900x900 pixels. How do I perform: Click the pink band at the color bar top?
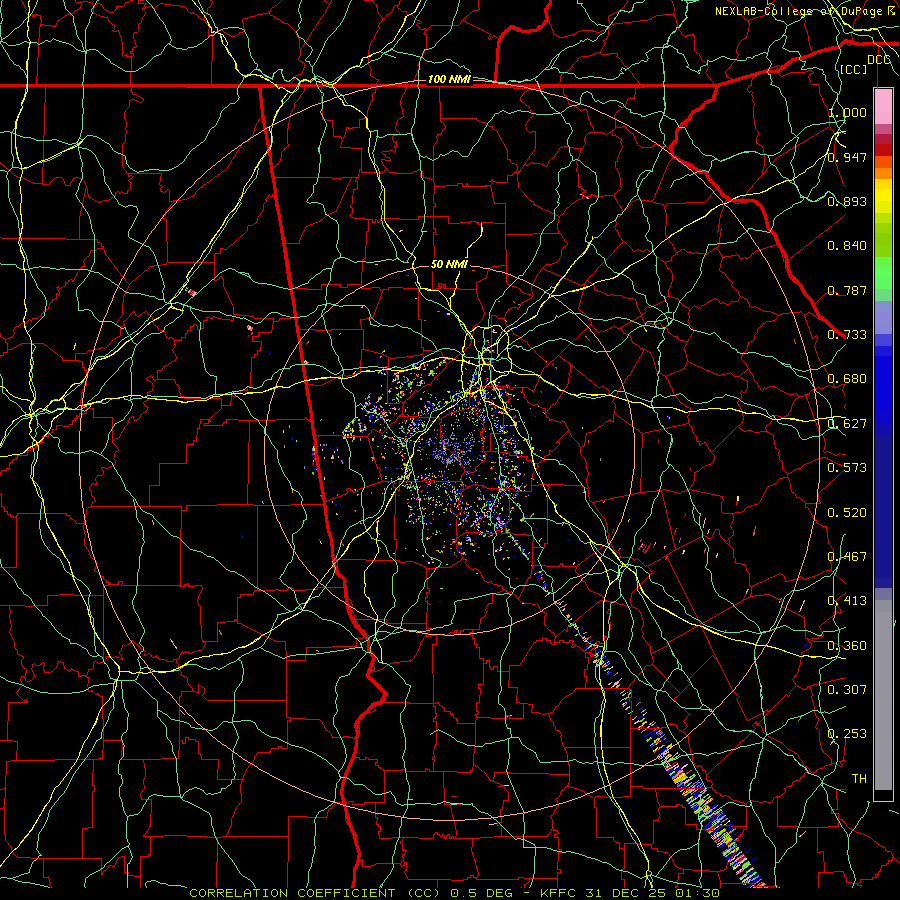(883, 106)
